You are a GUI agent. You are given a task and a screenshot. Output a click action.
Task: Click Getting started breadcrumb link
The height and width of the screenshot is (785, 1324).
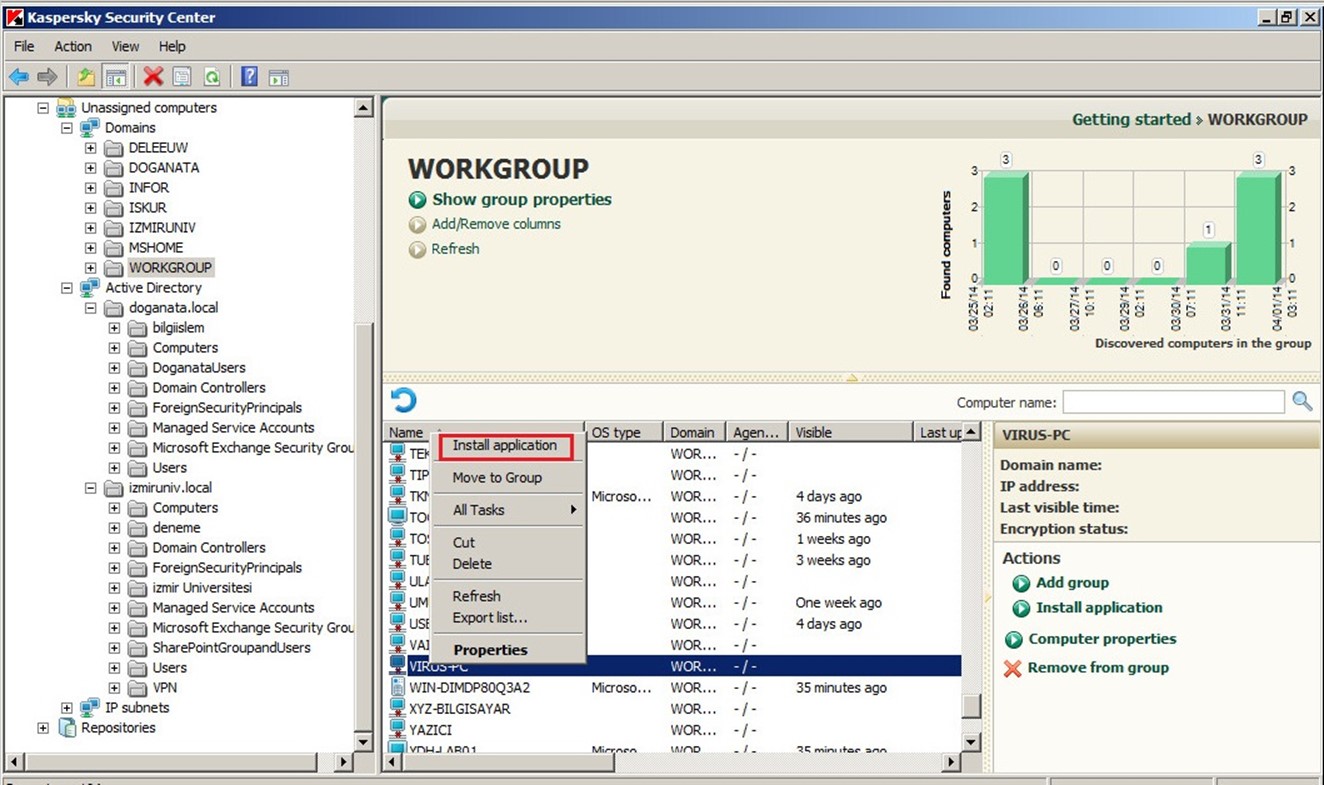point(1131,119)
